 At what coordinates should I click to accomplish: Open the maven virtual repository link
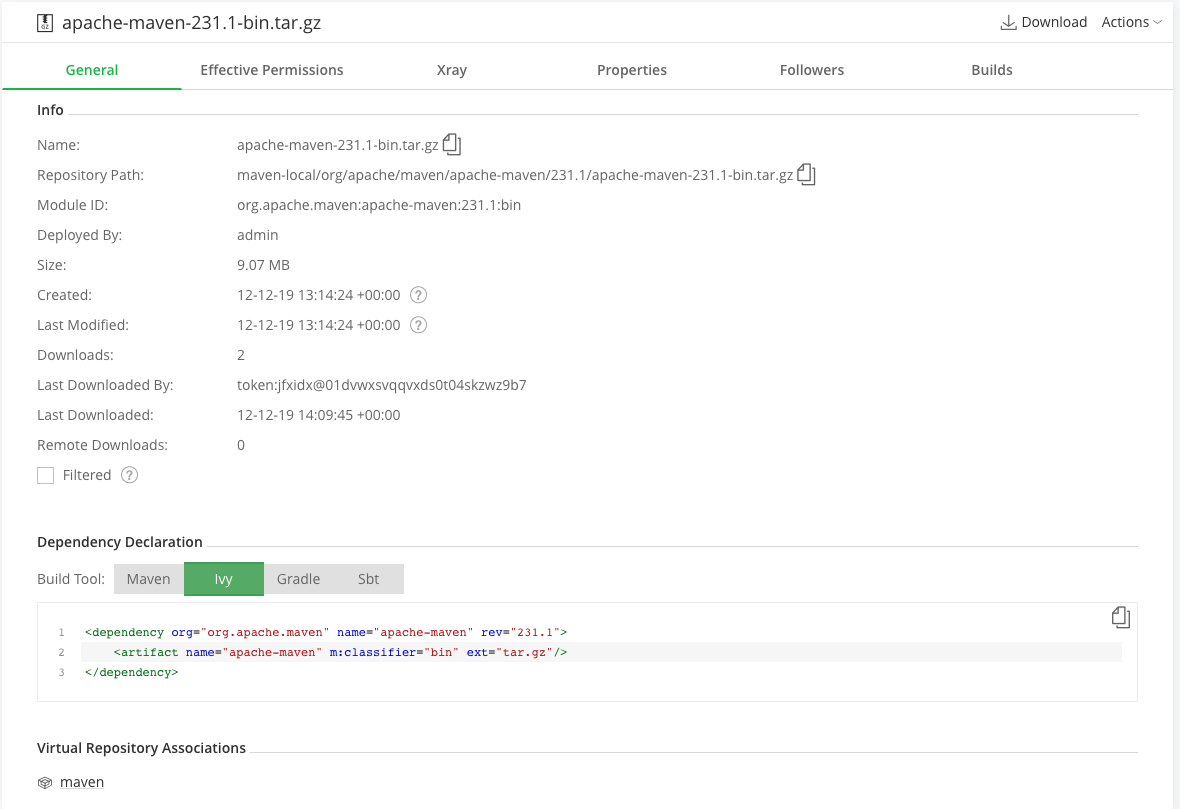pos(82,783)
